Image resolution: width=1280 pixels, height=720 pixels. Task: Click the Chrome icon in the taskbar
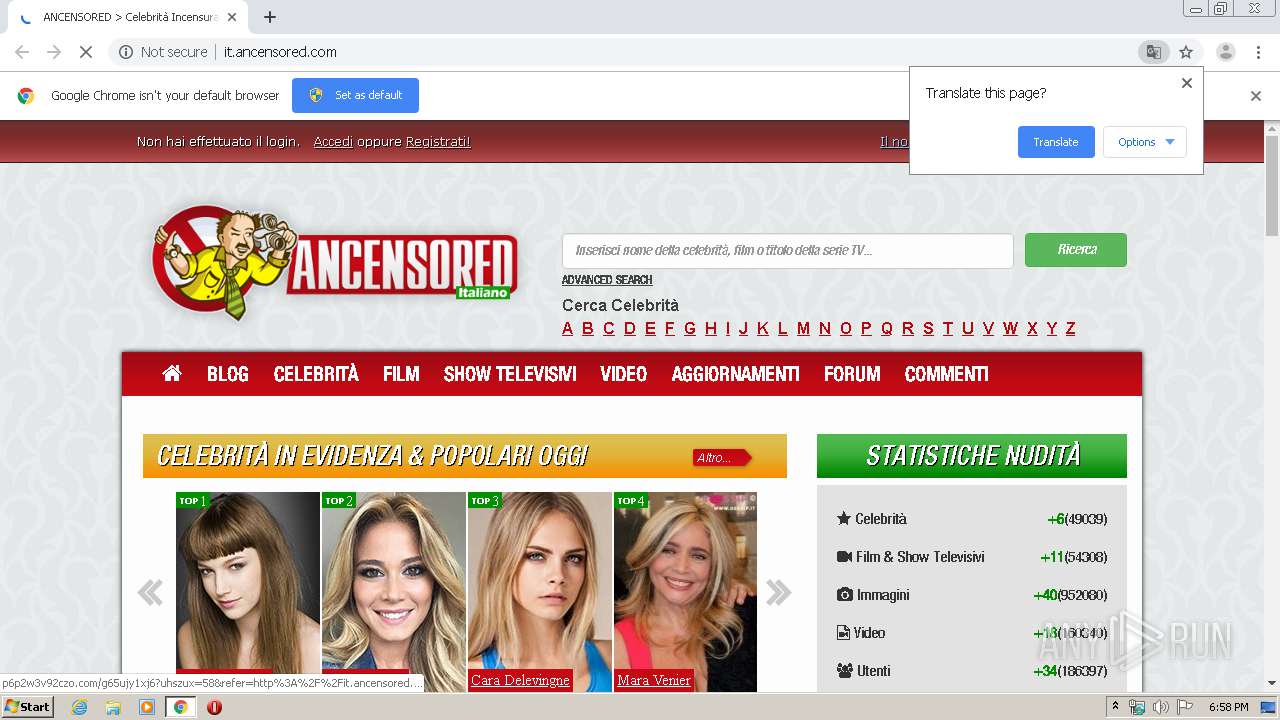pos(180,707)
